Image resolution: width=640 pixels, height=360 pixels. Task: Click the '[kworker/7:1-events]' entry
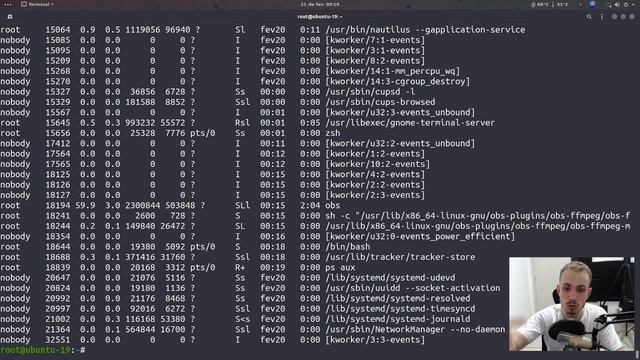[x=375, y=40]
